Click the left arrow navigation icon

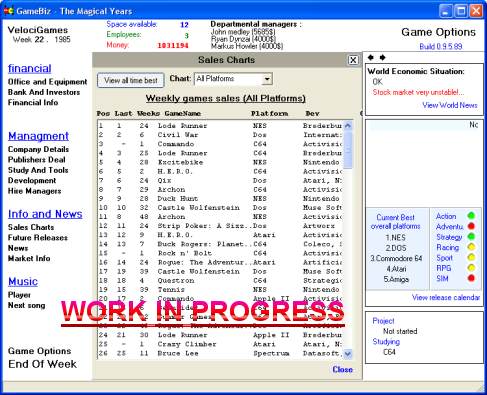[370, 57]
